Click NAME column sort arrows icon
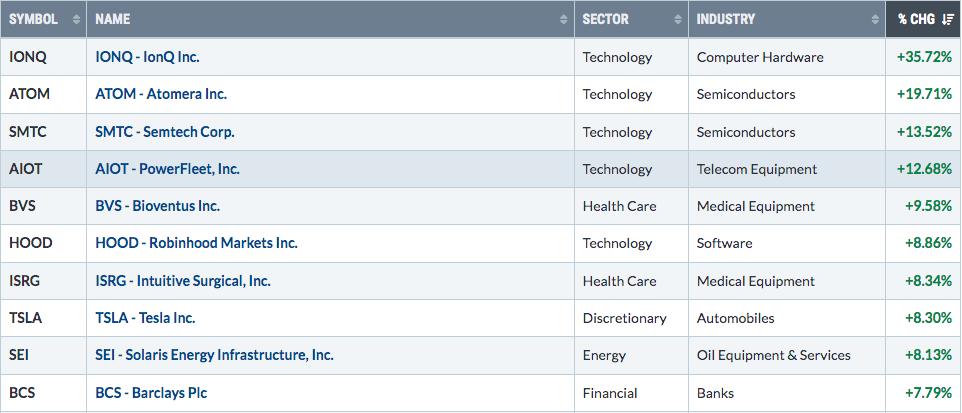 tap(564, 19)
